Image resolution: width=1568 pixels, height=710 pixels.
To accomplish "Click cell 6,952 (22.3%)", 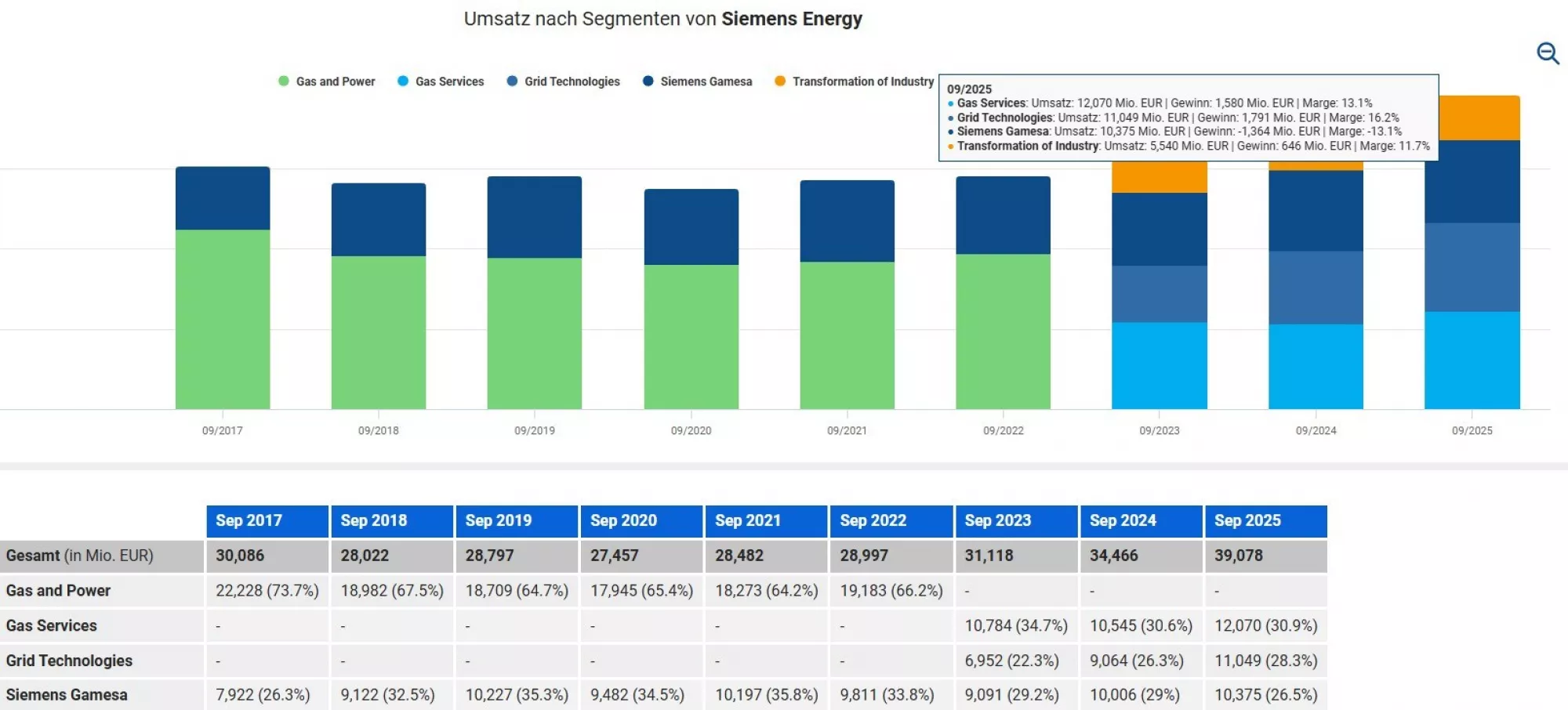I will [x=1012, y=661].
